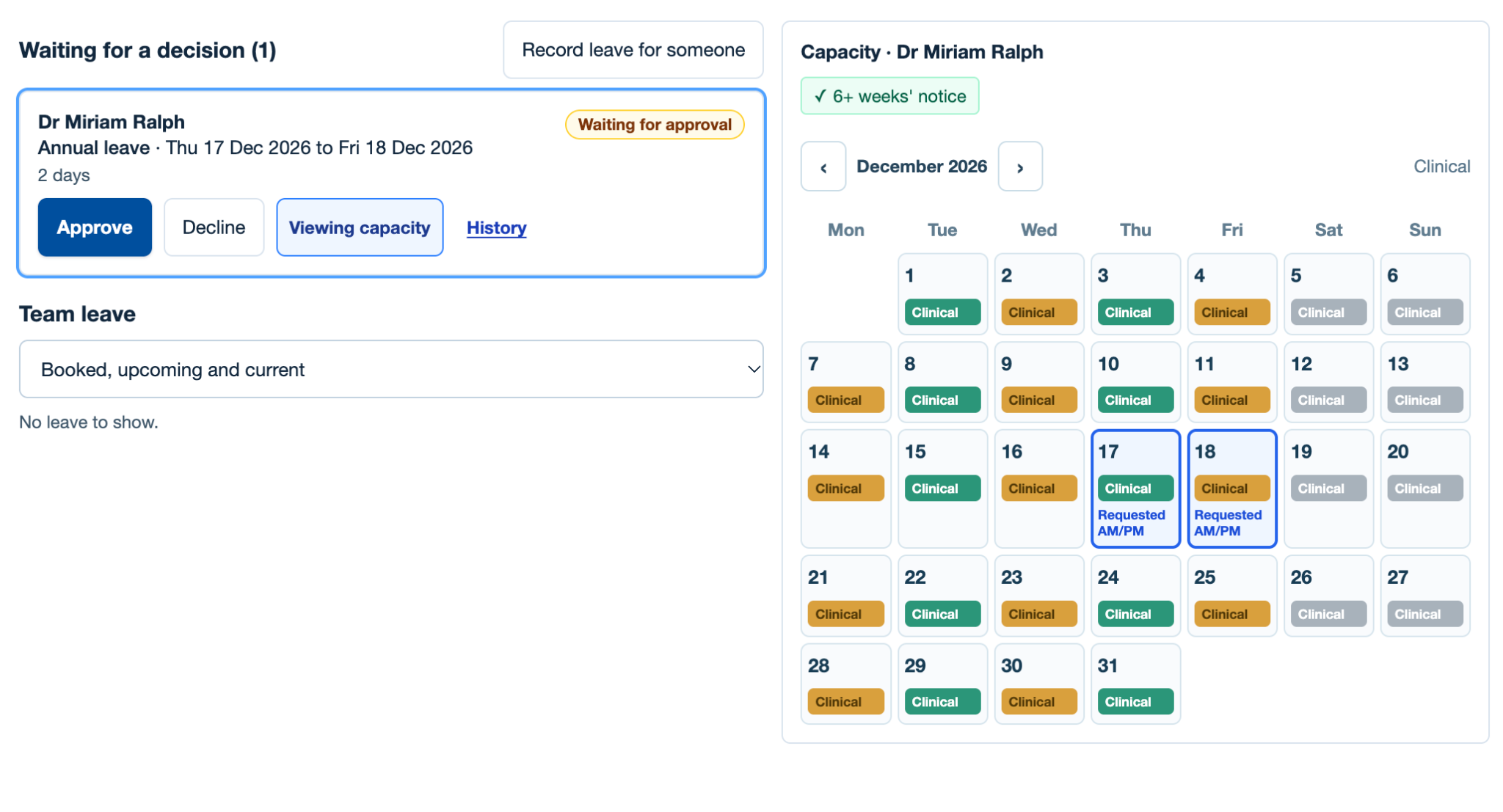The width and height of the screenshot is (1503, 812).
Task: Click the 'No leave to show.' text
Action: point(89,423)
